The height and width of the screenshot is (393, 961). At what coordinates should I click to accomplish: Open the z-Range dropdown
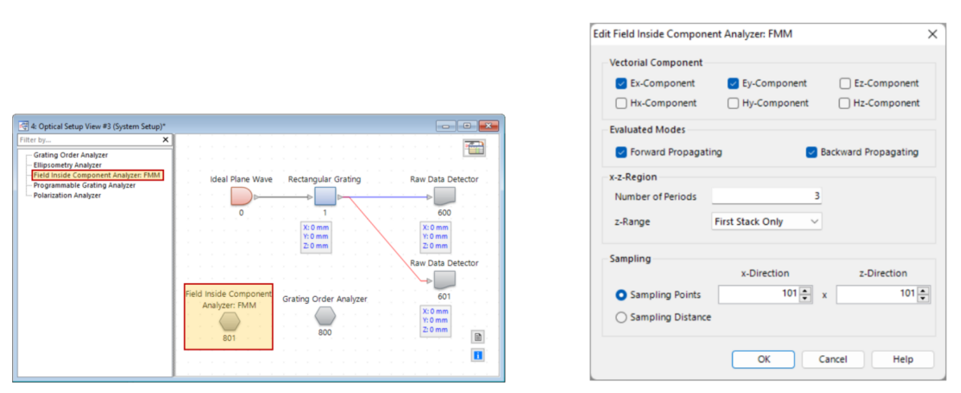coord(767,221)
